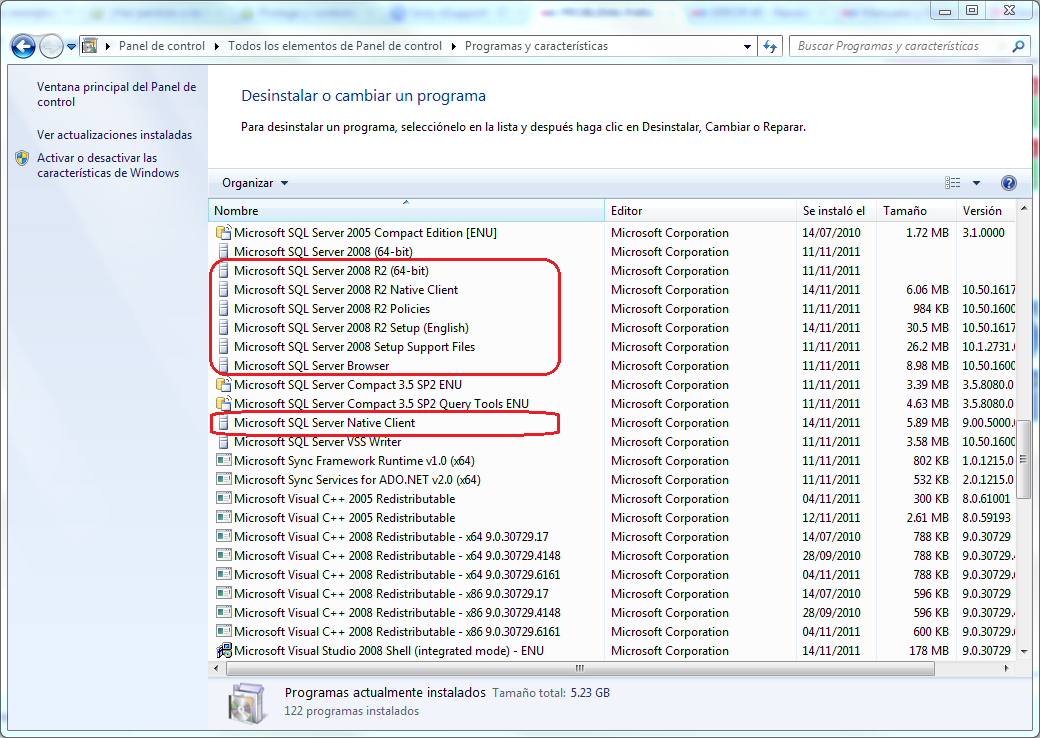1040x738 pixels.
Task: Open help with the question mark icon
Action: [x=1008, y=183]
